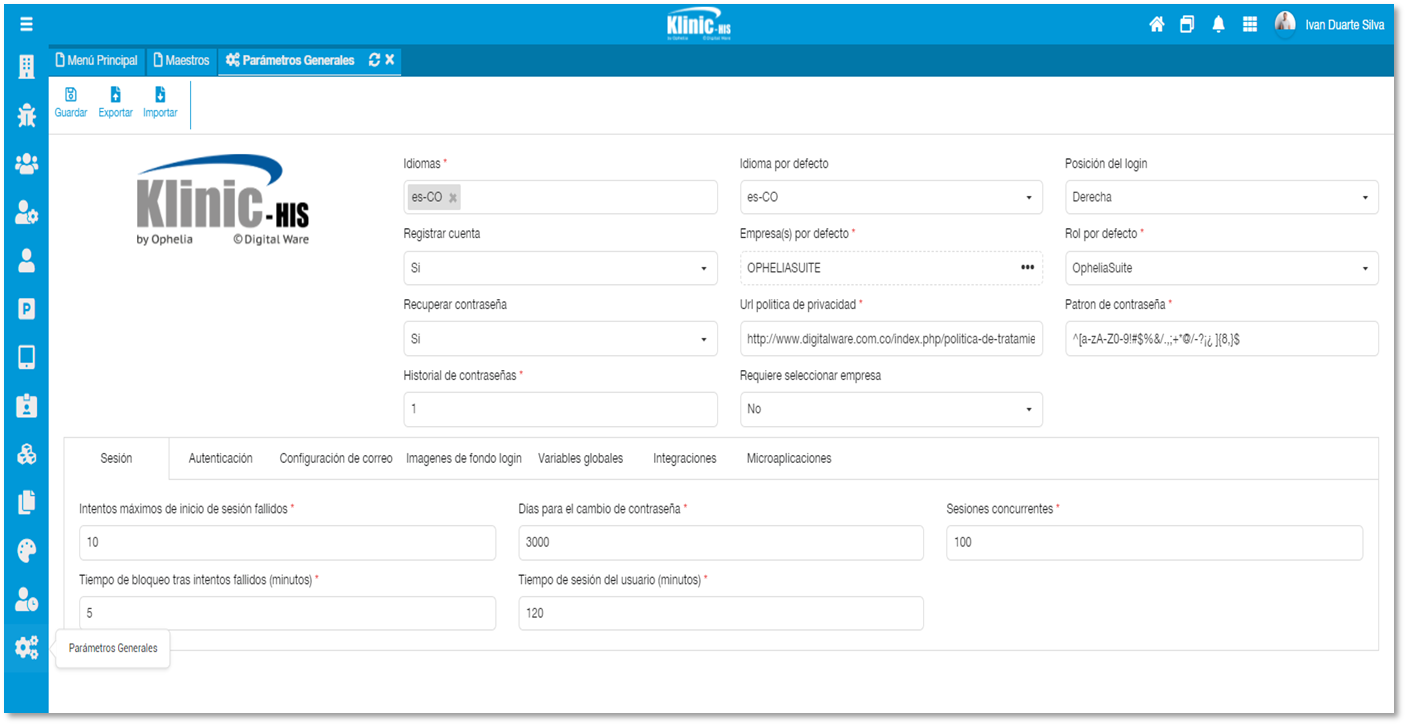This screenshot has height=725, width=1406.
Task: Switch to the Menú Principal tab
Action: coord(96,60)
